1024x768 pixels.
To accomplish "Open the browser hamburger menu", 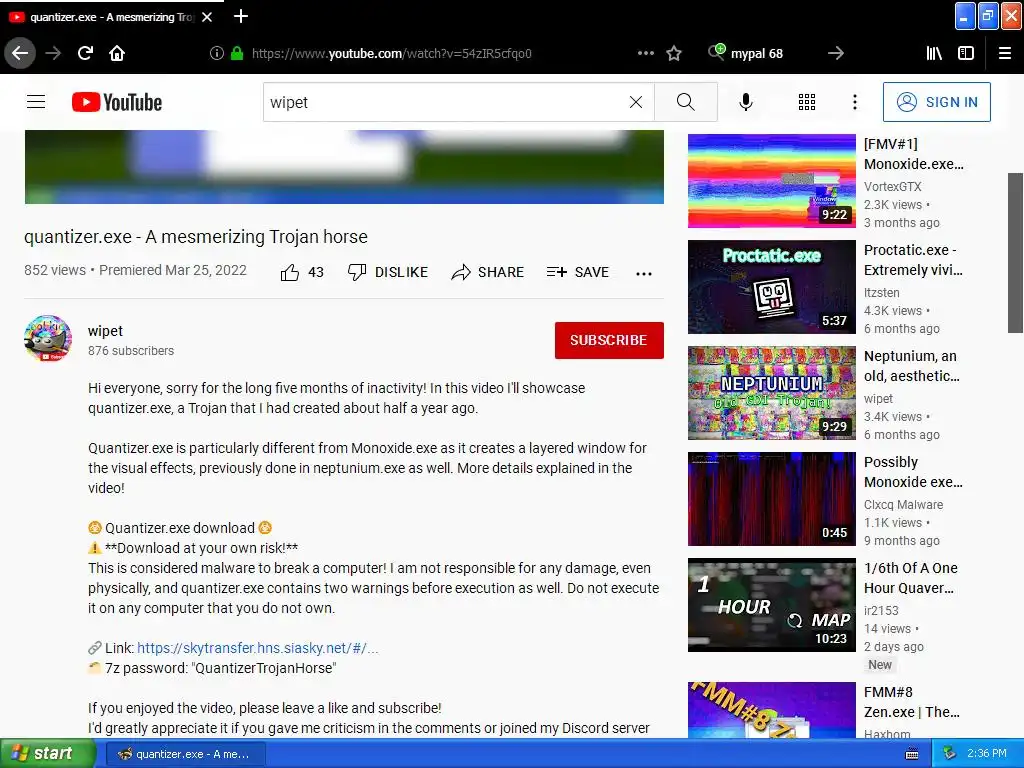I will [x=1005, y=54].
